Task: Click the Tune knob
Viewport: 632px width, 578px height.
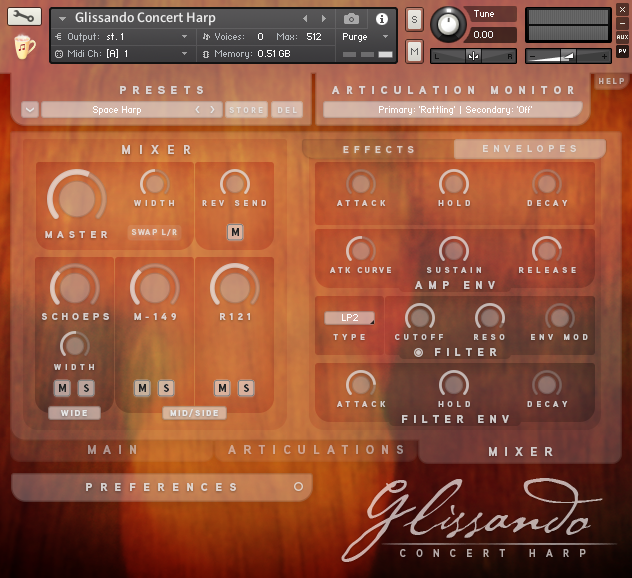Action: 448,24
